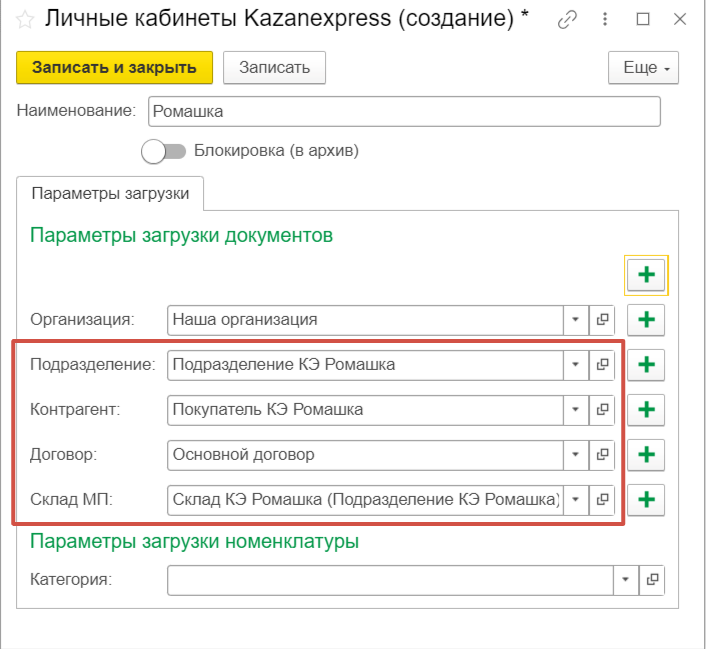Copy link using the chain icon
Viewport: 706px width, 649px height.
(x=567, y=19)
